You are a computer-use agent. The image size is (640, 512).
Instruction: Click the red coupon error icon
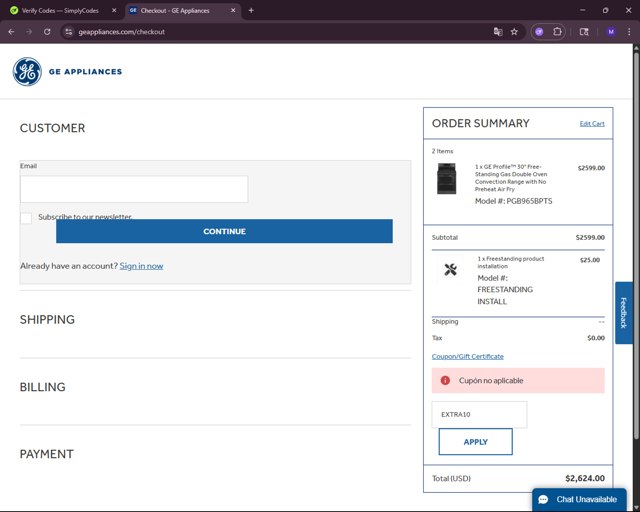tap(445, 381)
